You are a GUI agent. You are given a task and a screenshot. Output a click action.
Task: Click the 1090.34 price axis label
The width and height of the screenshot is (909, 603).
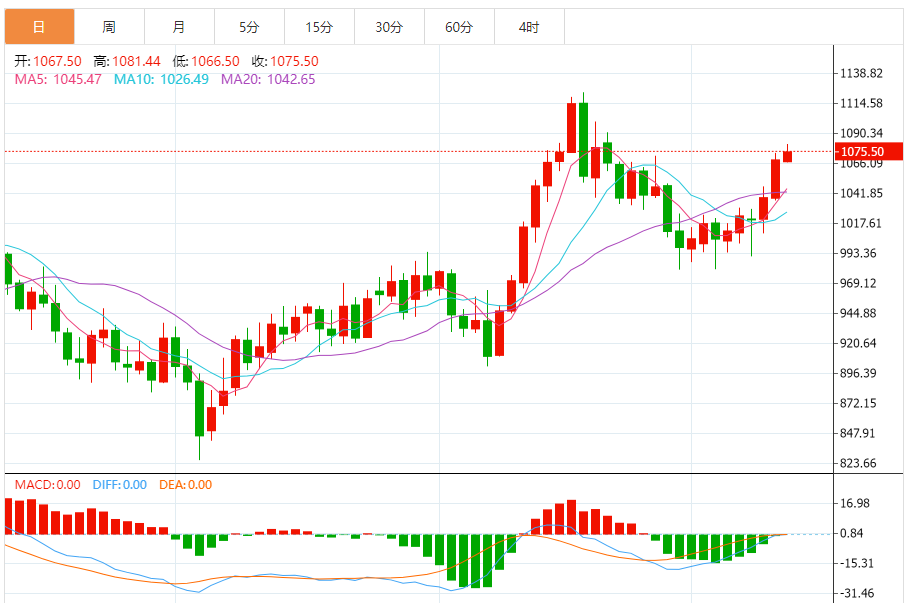coord(861,133)
